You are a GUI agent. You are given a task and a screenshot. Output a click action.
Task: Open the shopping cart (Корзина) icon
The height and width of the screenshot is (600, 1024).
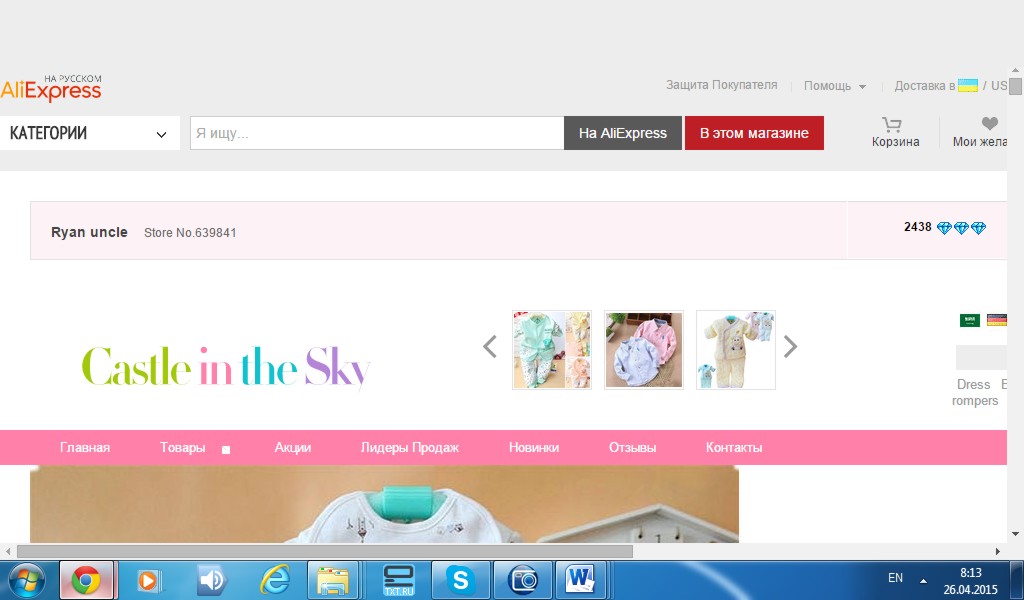[892, 125]
